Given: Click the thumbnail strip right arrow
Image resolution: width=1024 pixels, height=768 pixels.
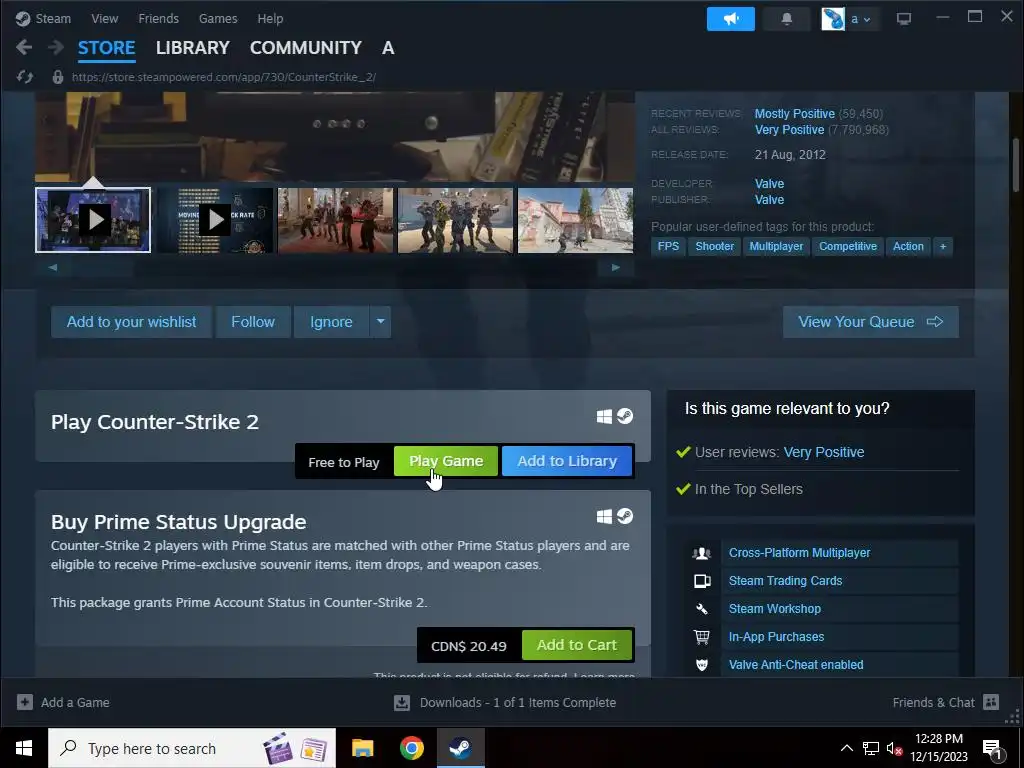Looking at the screenshot, I should (x=615, y=267).
